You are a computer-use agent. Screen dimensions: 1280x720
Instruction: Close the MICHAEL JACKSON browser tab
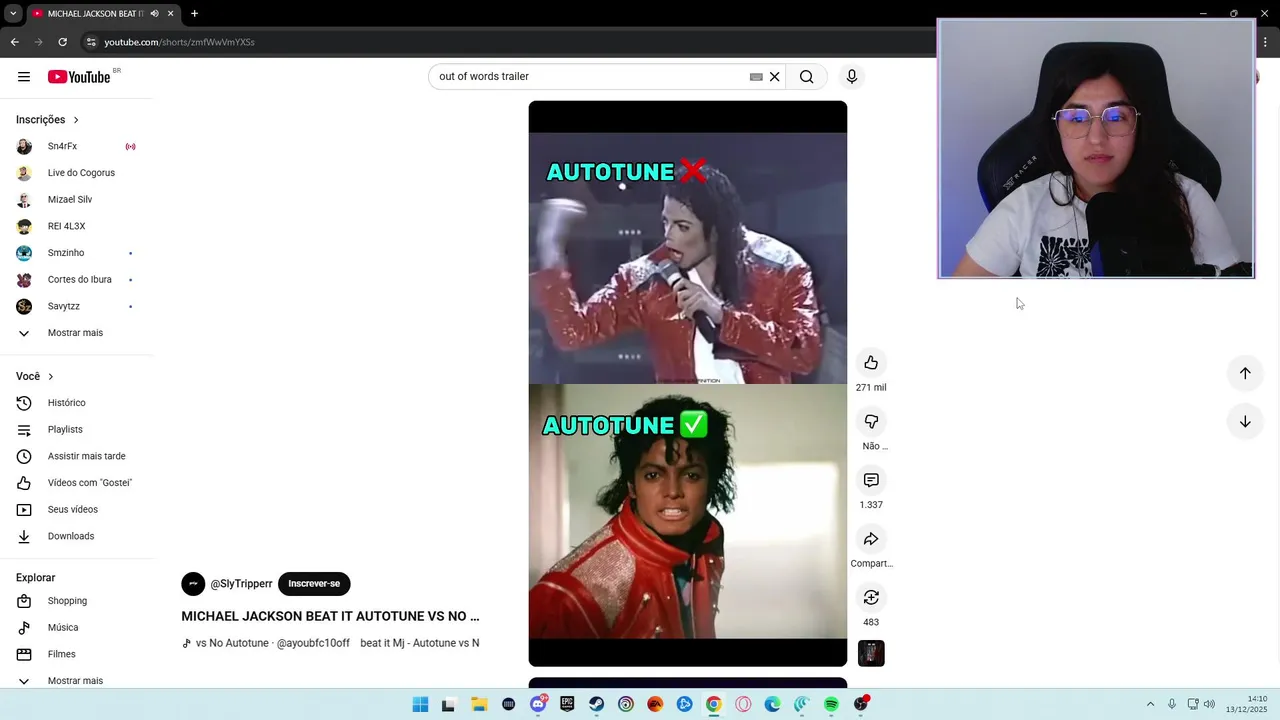171,14
